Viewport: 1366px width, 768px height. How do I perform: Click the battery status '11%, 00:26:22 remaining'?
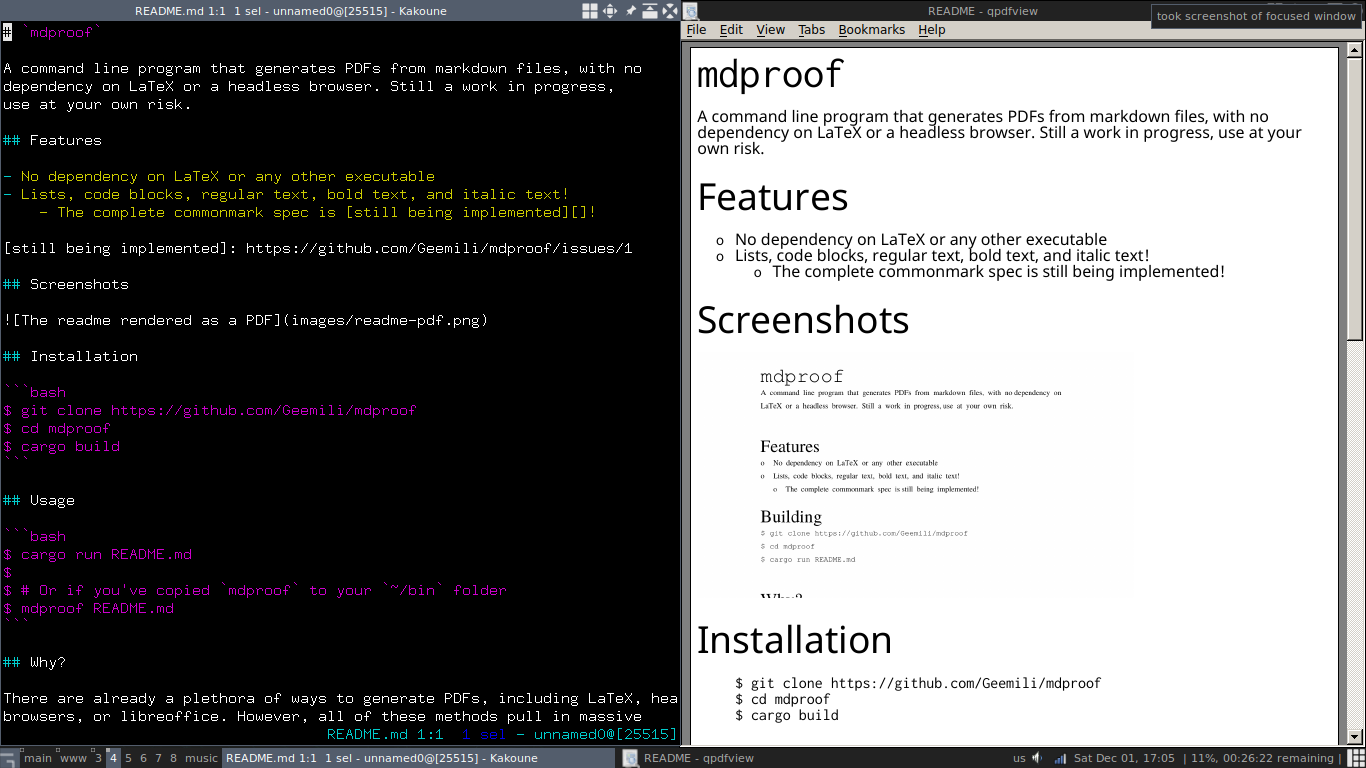(x=1262, y=758)
